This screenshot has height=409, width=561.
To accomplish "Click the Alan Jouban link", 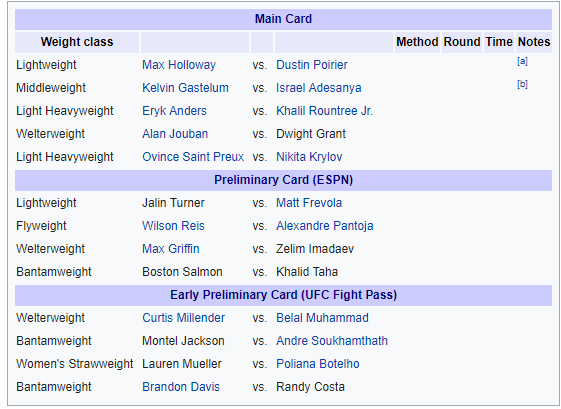I will tap(175, 134).
